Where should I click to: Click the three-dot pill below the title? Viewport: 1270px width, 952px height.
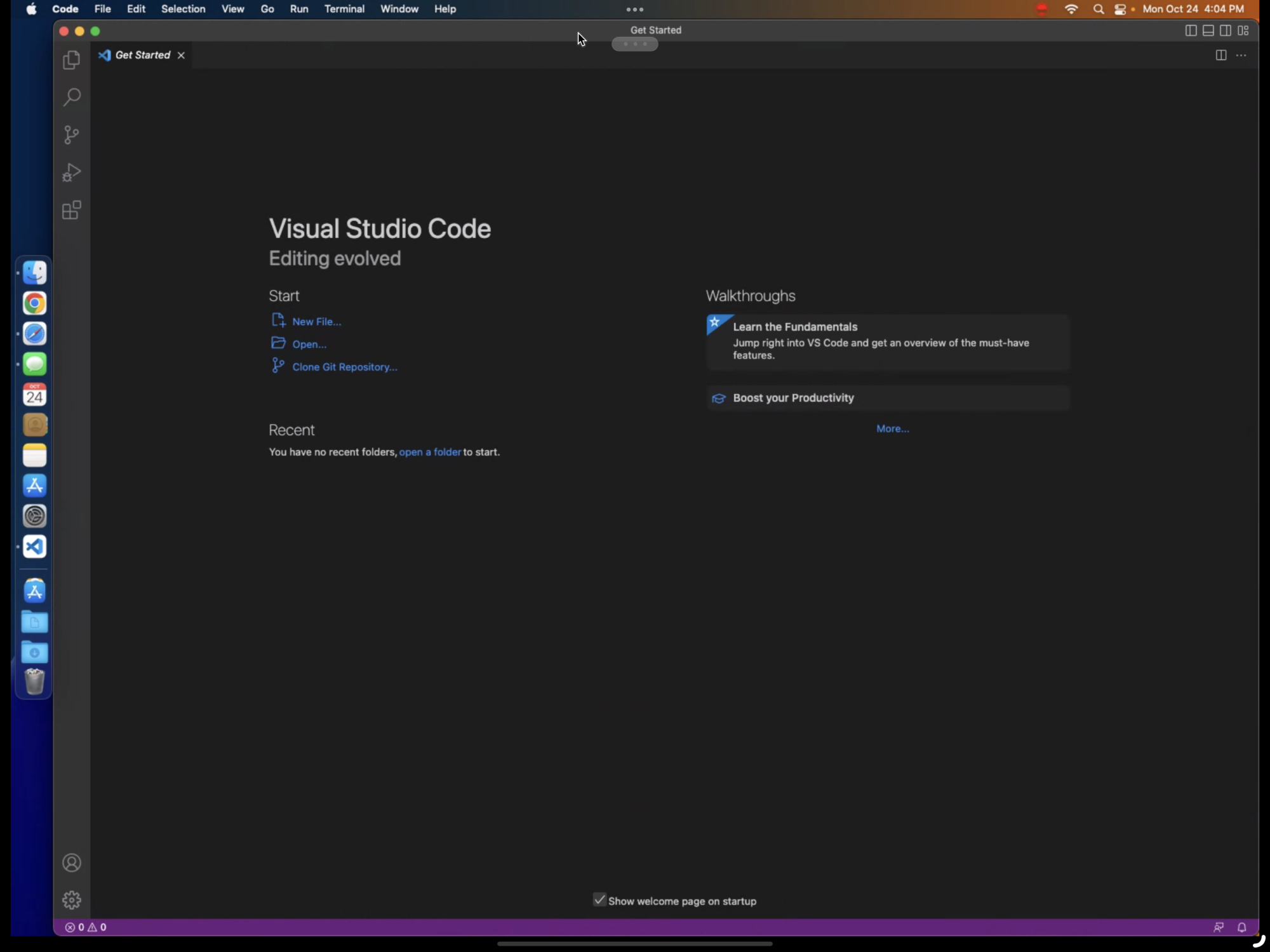point(634,44)
